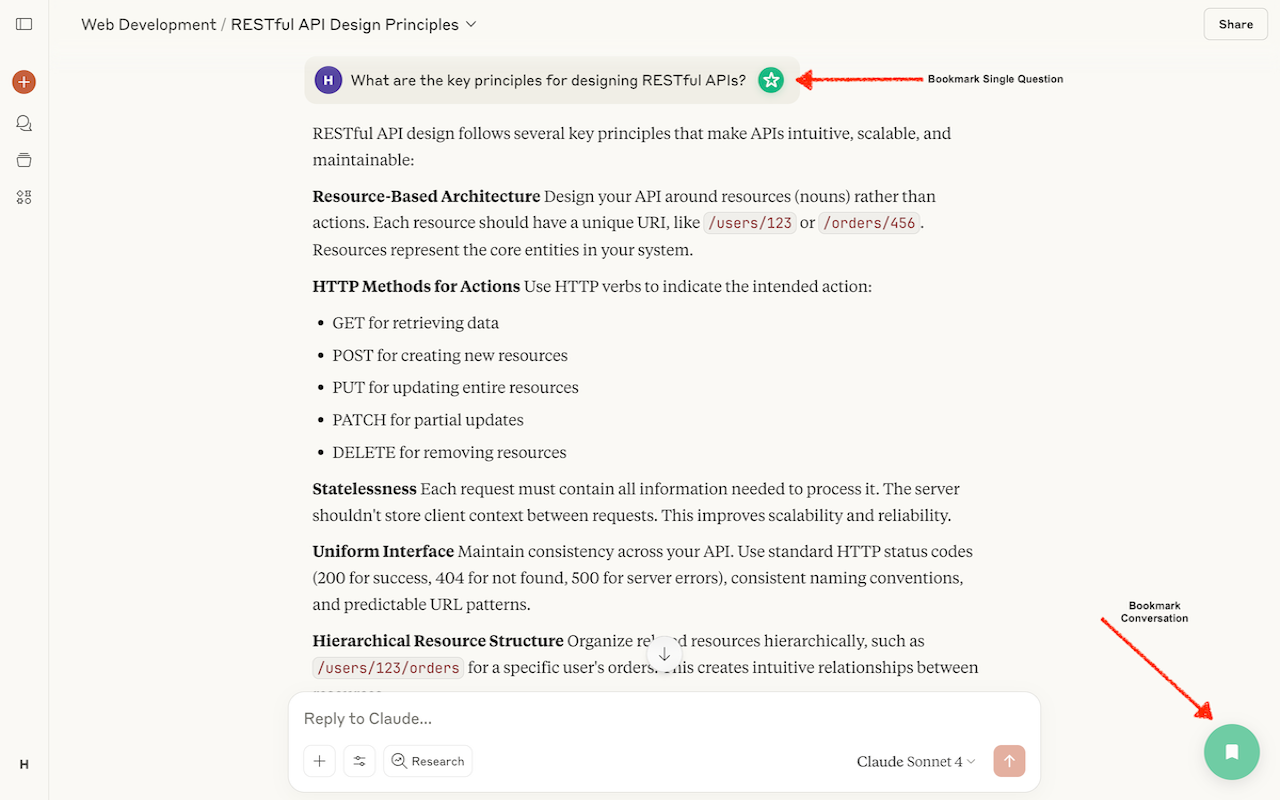Image resolution: width=1280 pixels, height=800 pixels.
Task: Click the user question message bubble
Action: [547, 81]
